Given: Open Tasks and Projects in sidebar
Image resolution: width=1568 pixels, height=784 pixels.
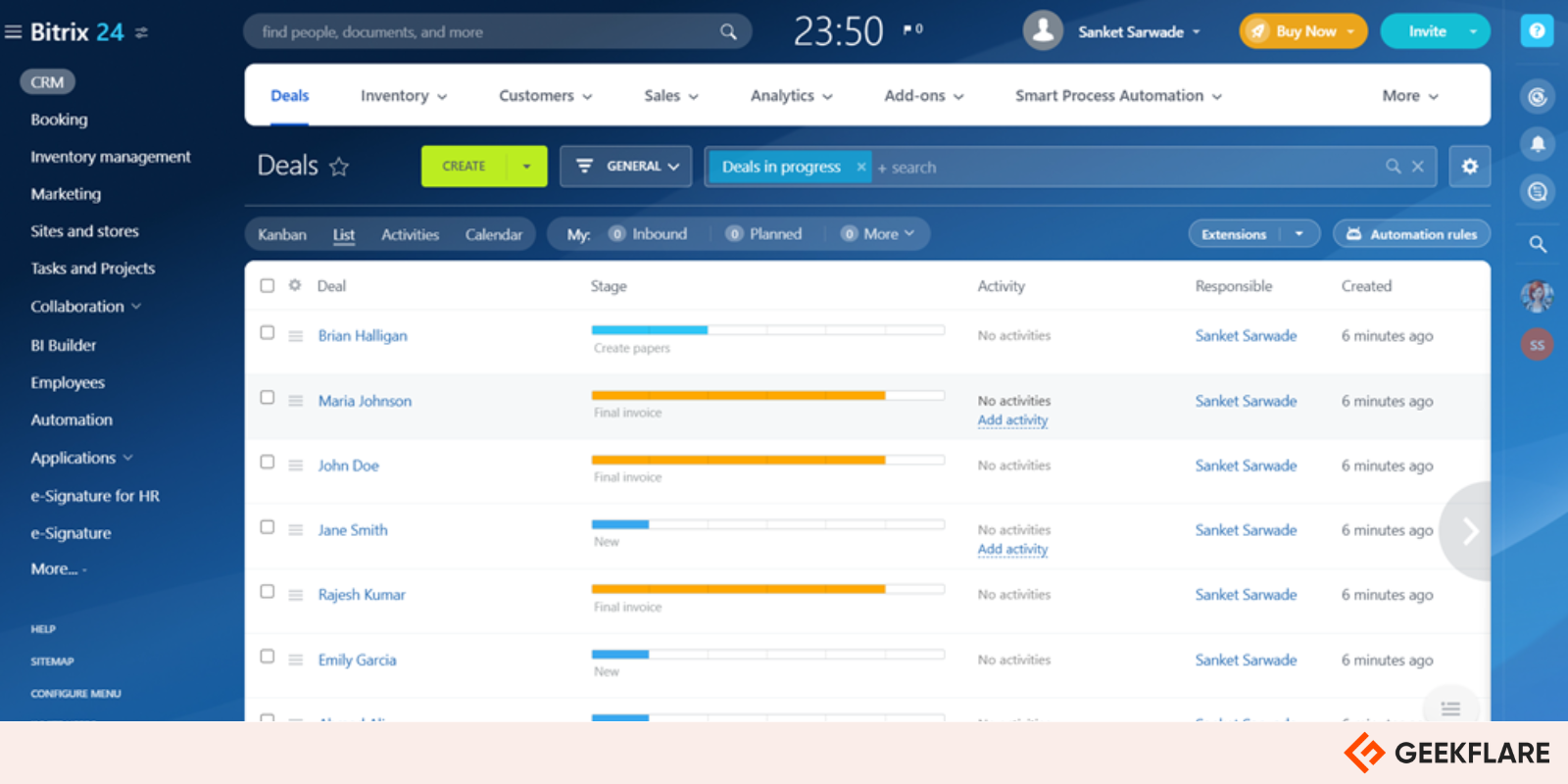Looking at the screenshot, I should tap(93, 269).
